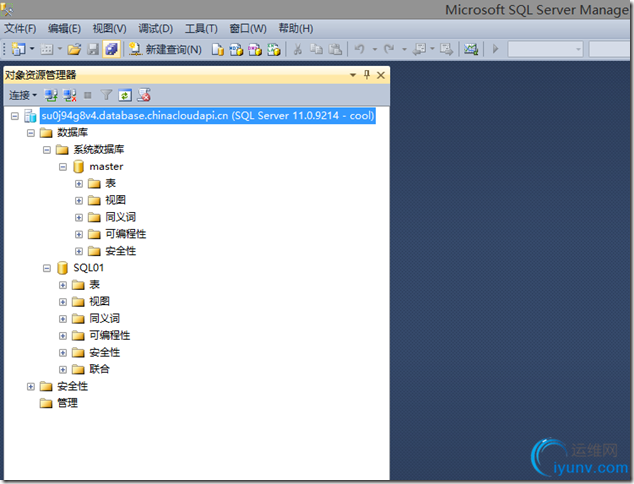Click Connect Object Explorer icon

pos(51,95)
